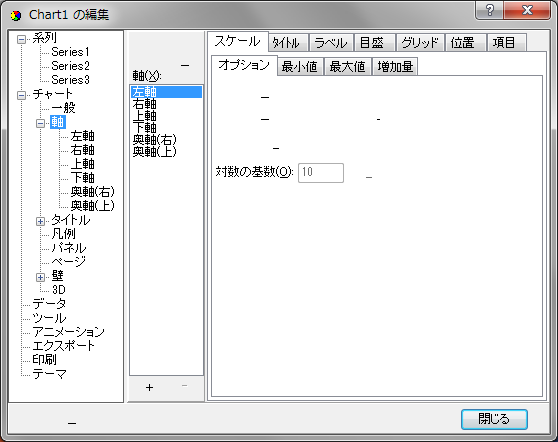Open the エクスポート tree item
Image resolution: width=558 pixels, height=442 pixels.
click(x=63, y=346)
